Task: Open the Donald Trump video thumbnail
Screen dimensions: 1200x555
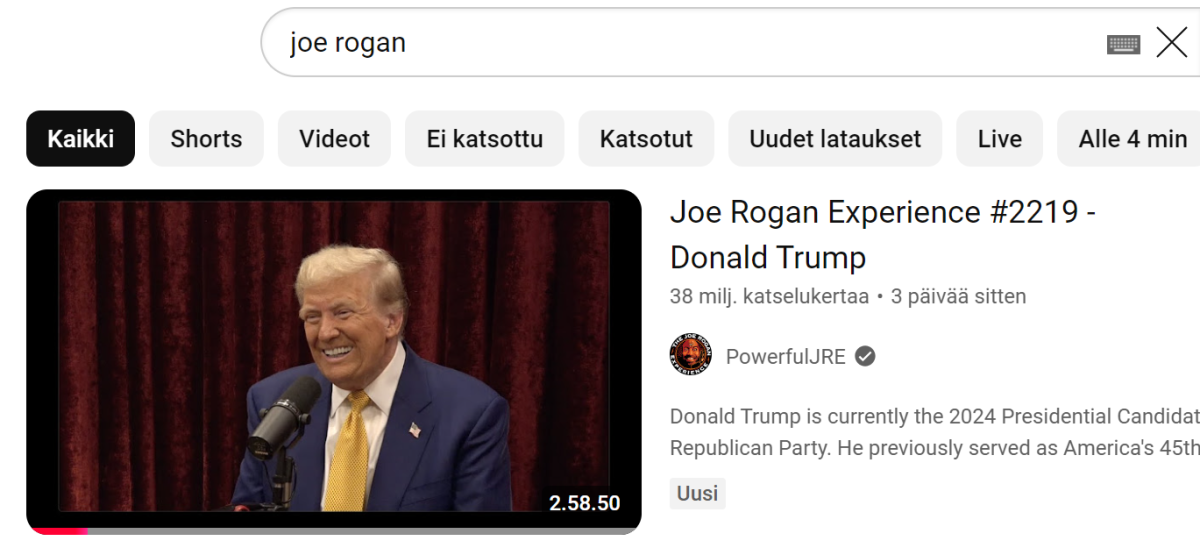Action: coord(333,361)
